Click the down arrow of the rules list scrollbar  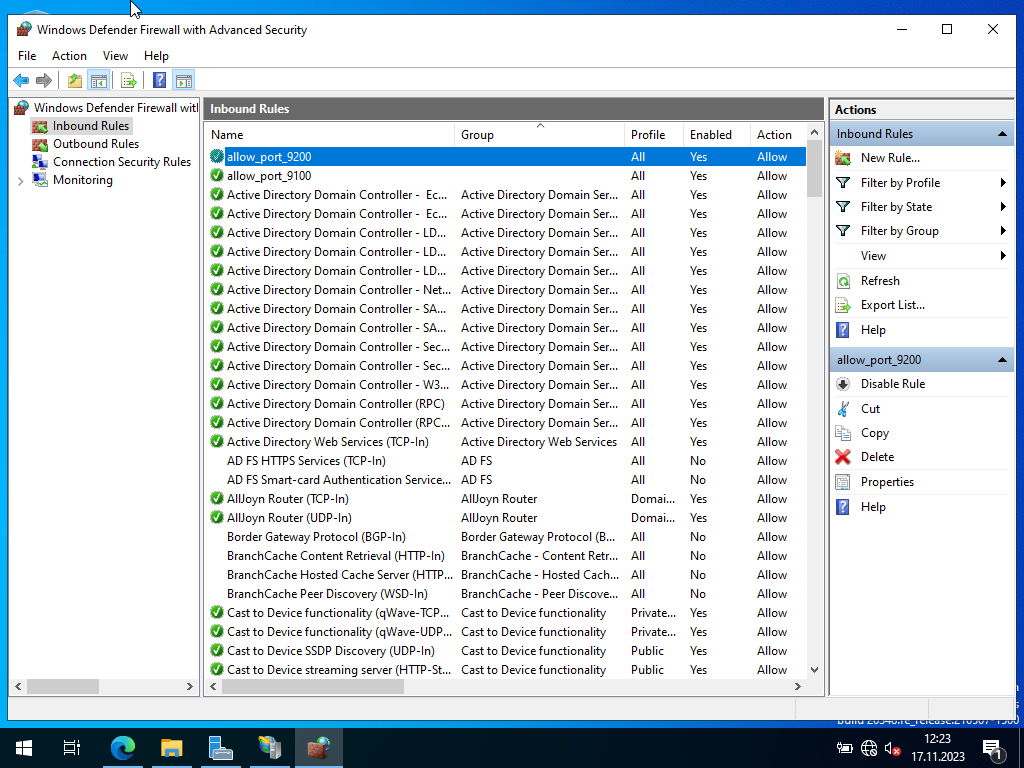coord(814,669)
